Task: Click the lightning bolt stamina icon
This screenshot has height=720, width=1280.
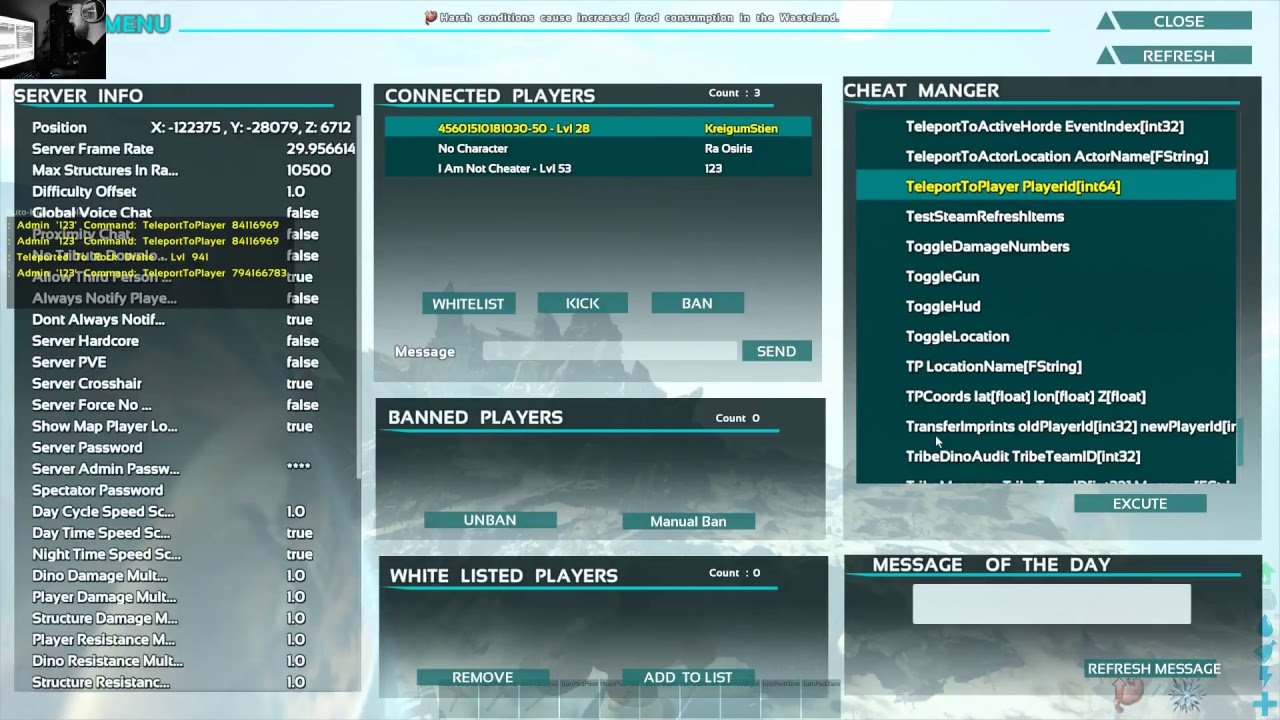Action: pos(1266,677)
